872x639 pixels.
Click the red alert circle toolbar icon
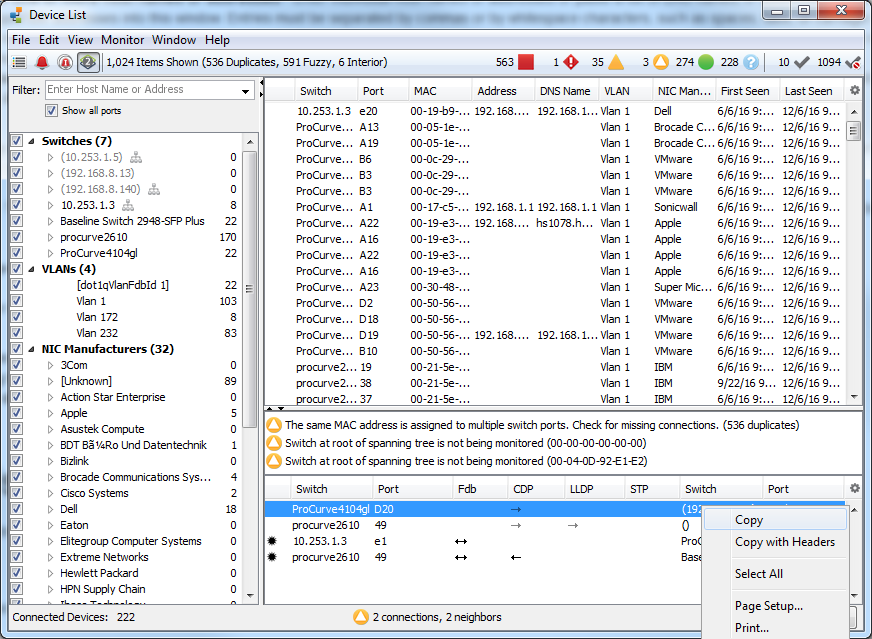tap(65, 62)
